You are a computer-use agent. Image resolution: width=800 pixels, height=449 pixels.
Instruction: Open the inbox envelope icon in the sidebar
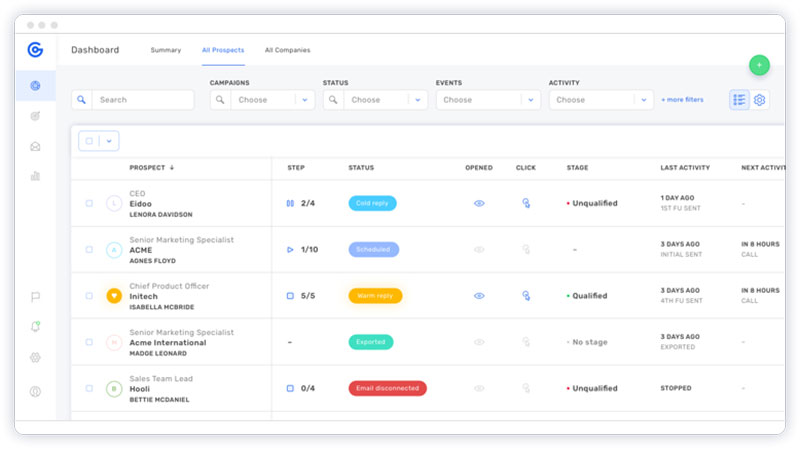(x=35, y=146)
